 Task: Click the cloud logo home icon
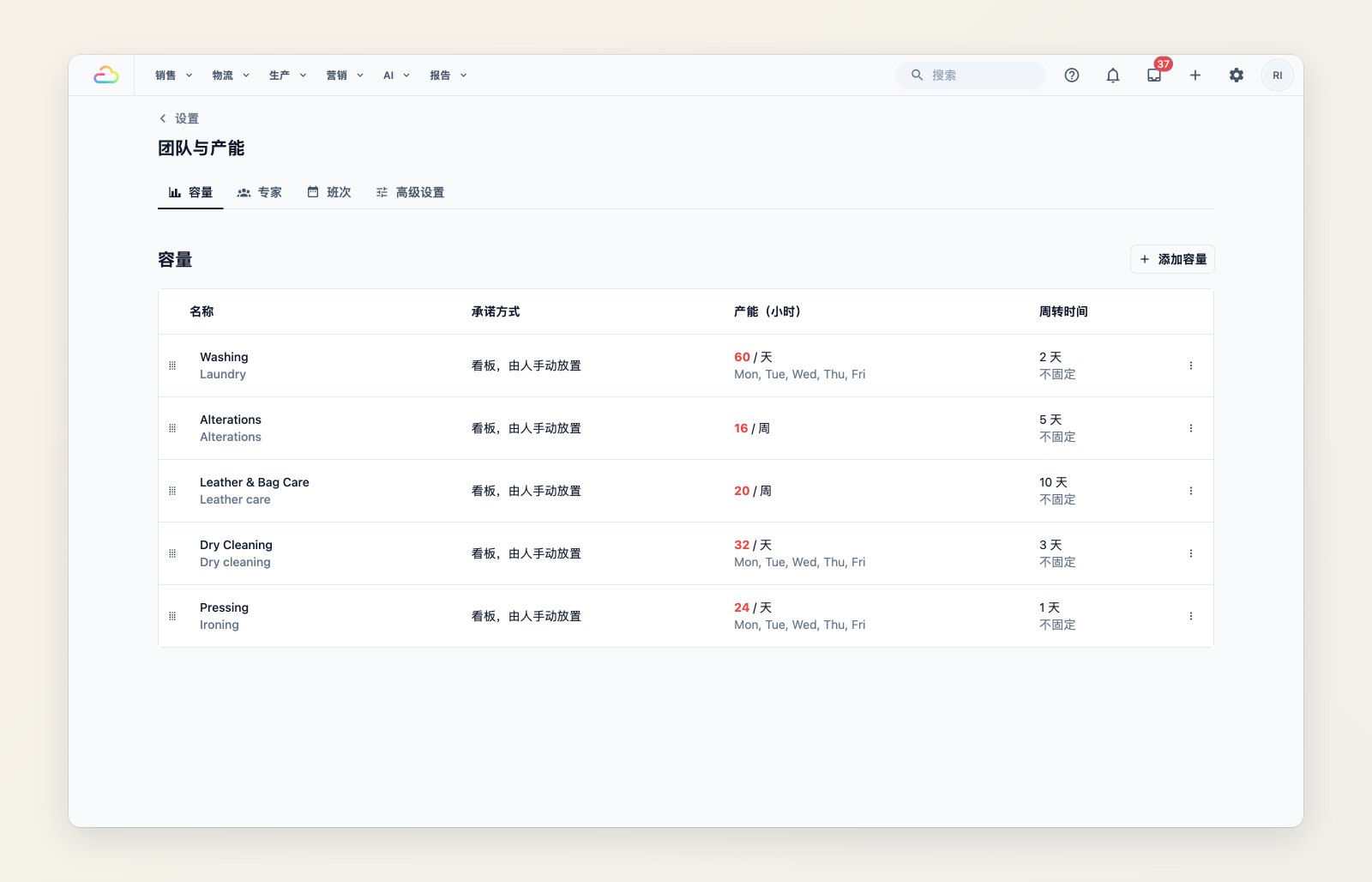coord(106,76)
